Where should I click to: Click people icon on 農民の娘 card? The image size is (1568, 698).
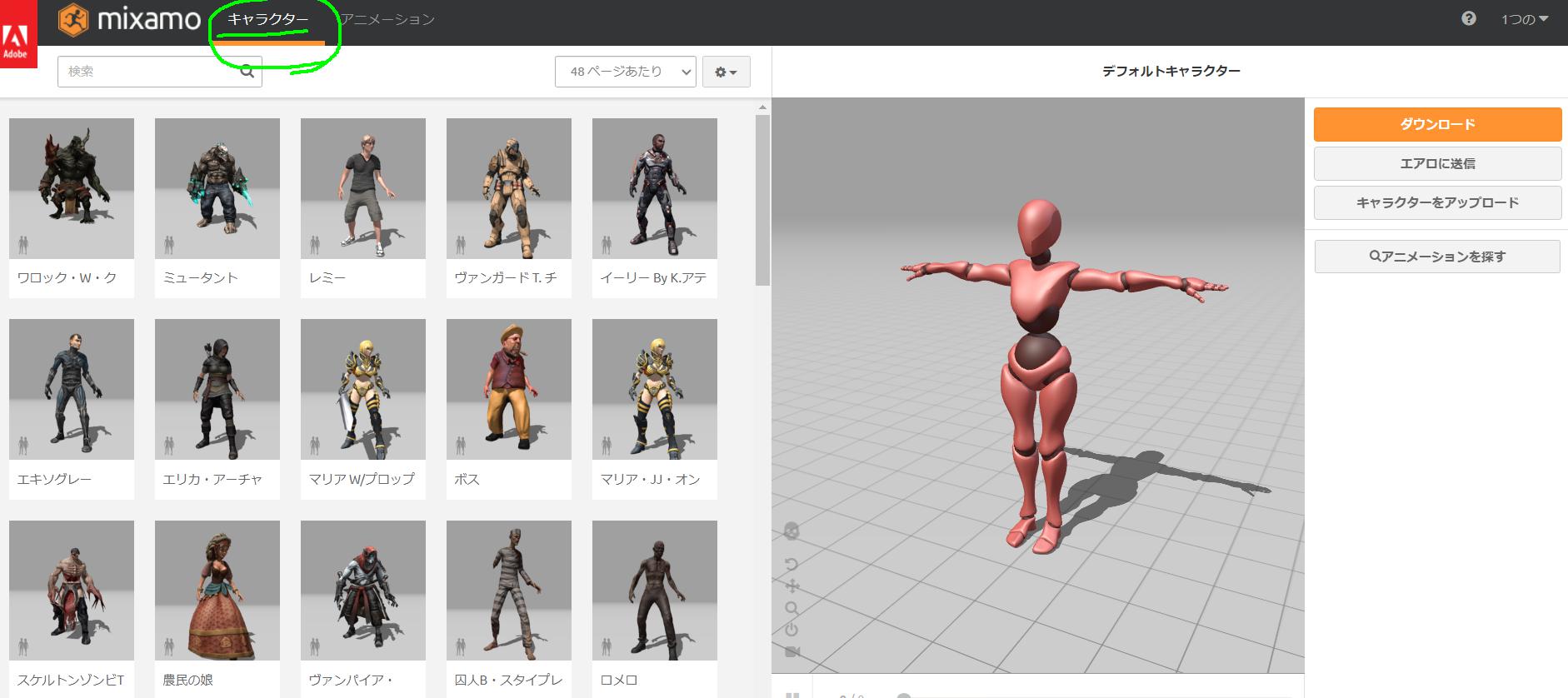[169, 647]
